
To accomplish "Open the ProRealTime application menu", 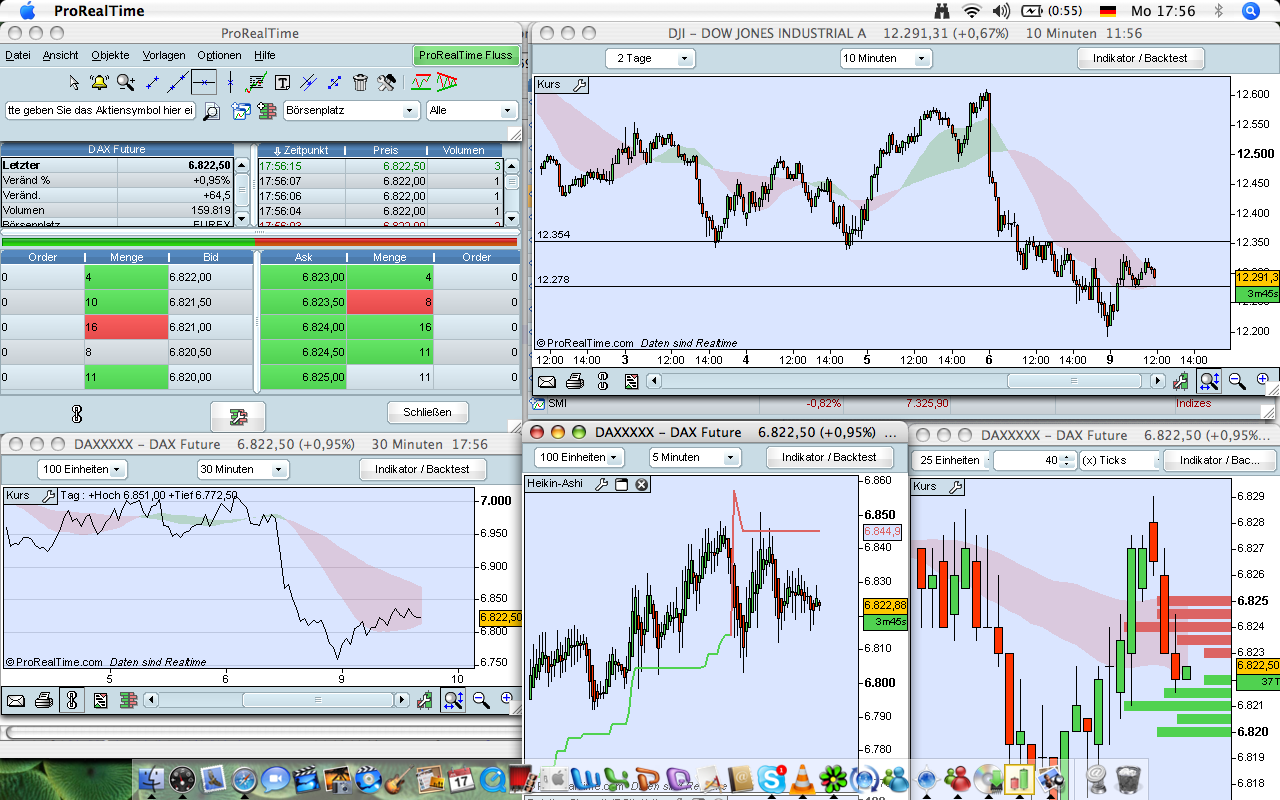I will click(x=99, y=11).
